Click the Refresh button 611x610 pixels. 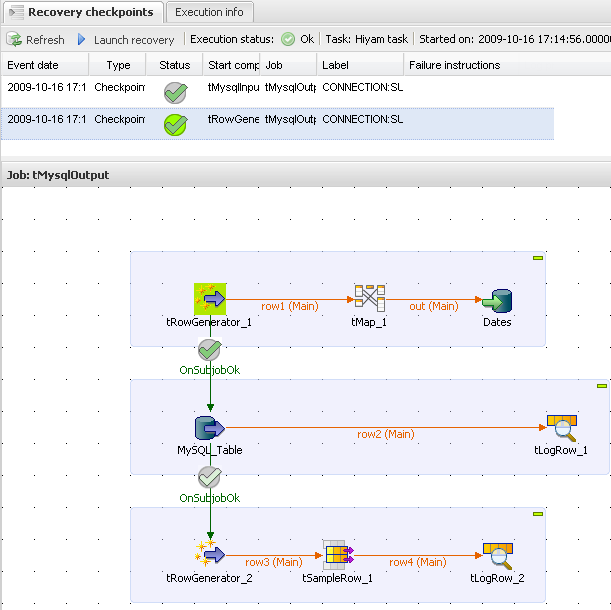tap(37, 40)
